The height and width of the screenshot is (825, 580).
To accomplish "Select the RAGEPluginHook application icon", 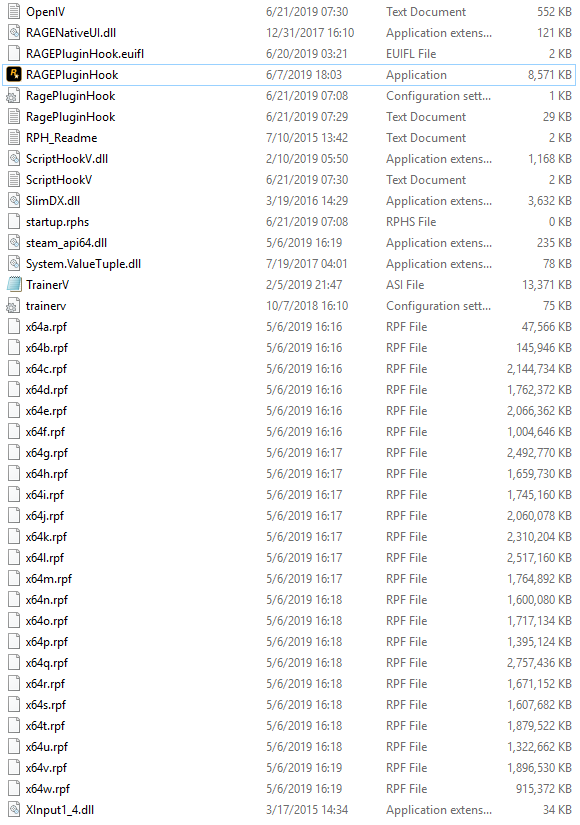I will [14, 75].
